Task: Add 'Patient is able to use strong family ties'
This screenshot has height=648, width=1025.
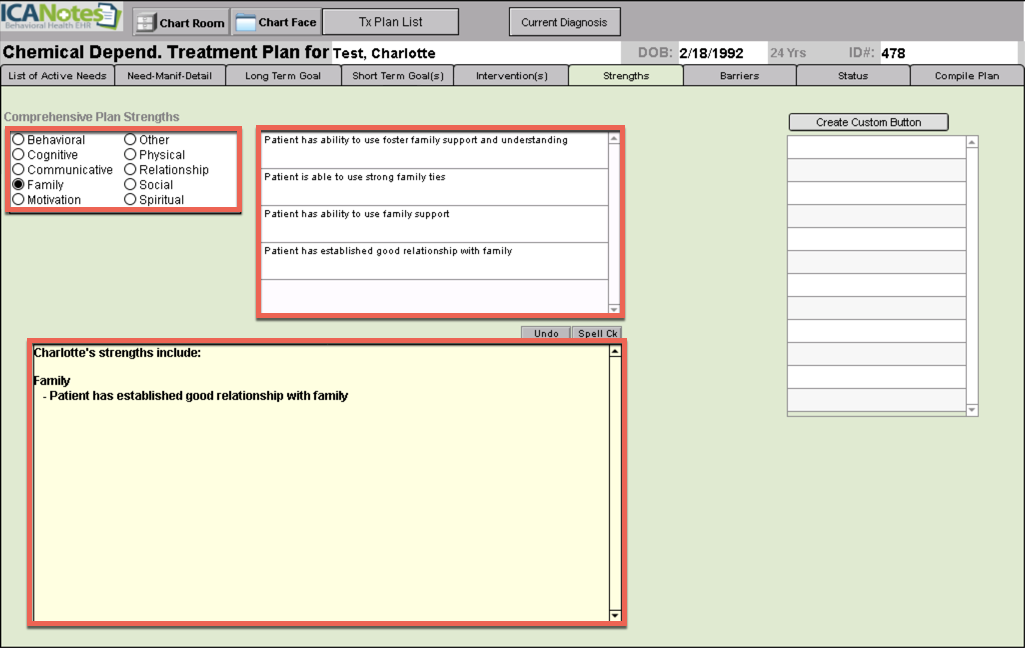Action: point(433,186)
